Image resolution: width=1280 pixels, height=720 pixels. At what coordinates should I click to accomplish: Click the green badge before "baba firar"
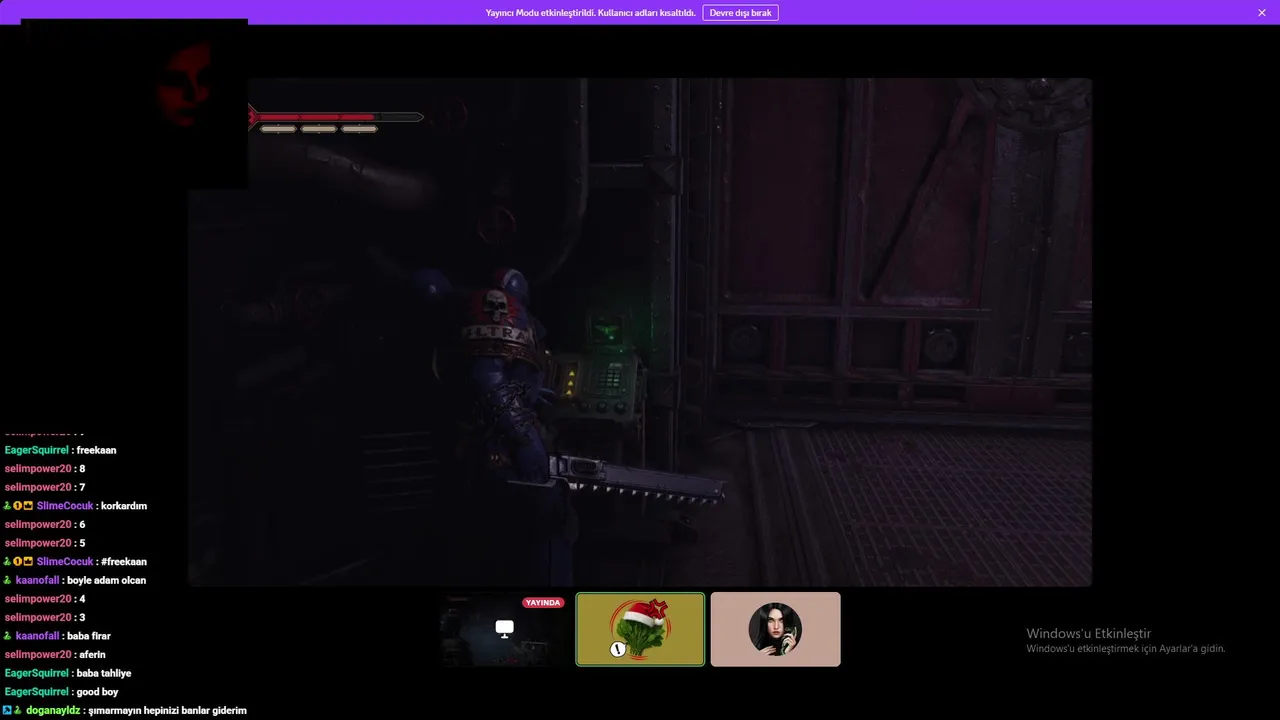coord(7,636)
